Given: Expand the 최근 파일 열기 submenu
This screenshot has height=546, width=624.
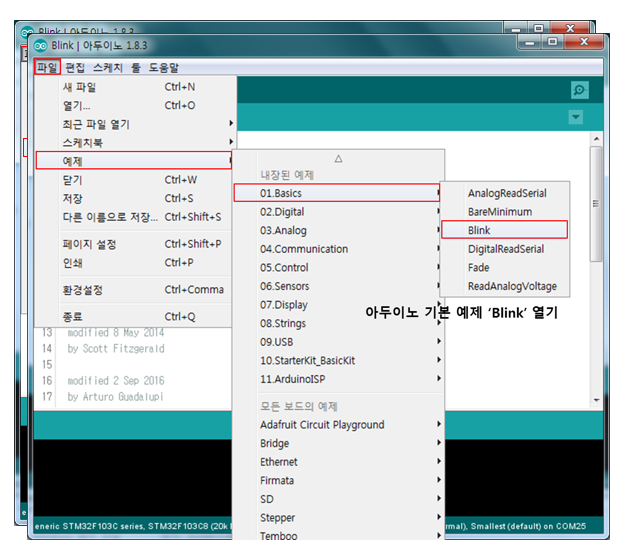Looking at the screenshot, I should click(x=134, y=124).
